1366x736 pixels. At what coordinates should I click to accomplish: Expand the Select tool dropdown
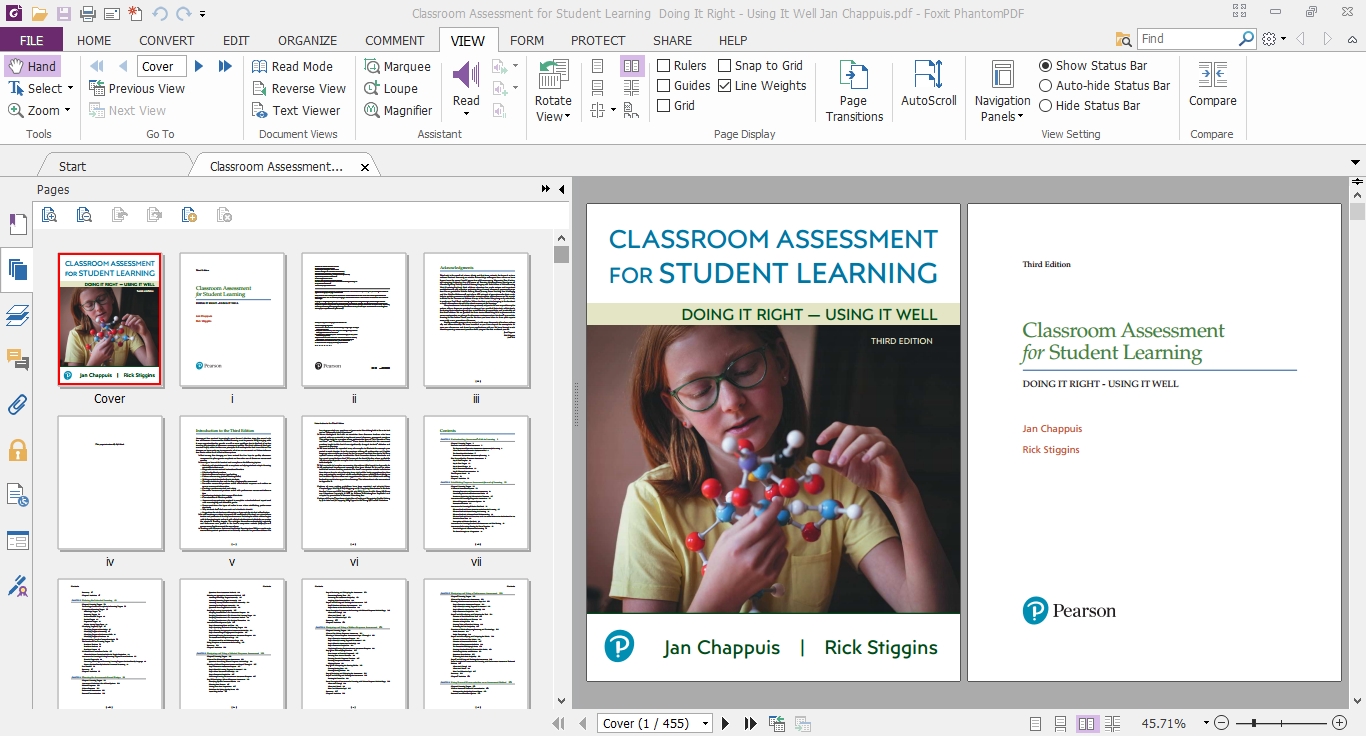pyautogui.click(x=71, y=88)
